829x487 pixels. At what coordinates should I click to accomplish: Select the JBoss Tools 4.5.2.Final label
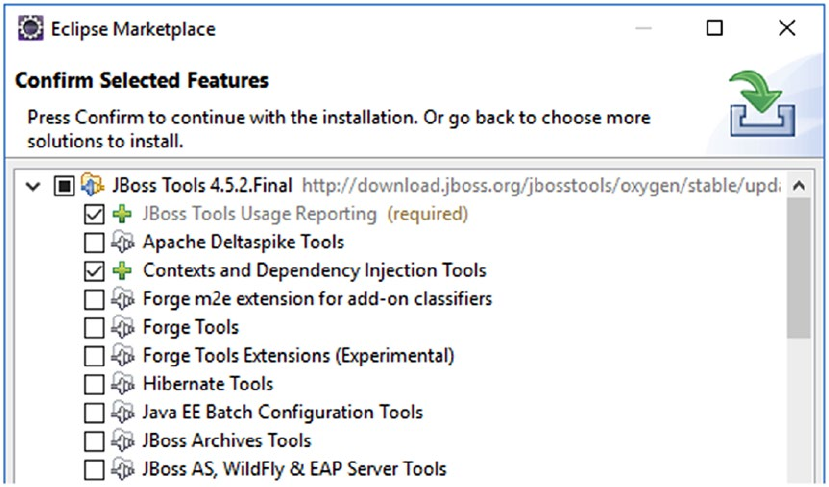click(202, 186)
